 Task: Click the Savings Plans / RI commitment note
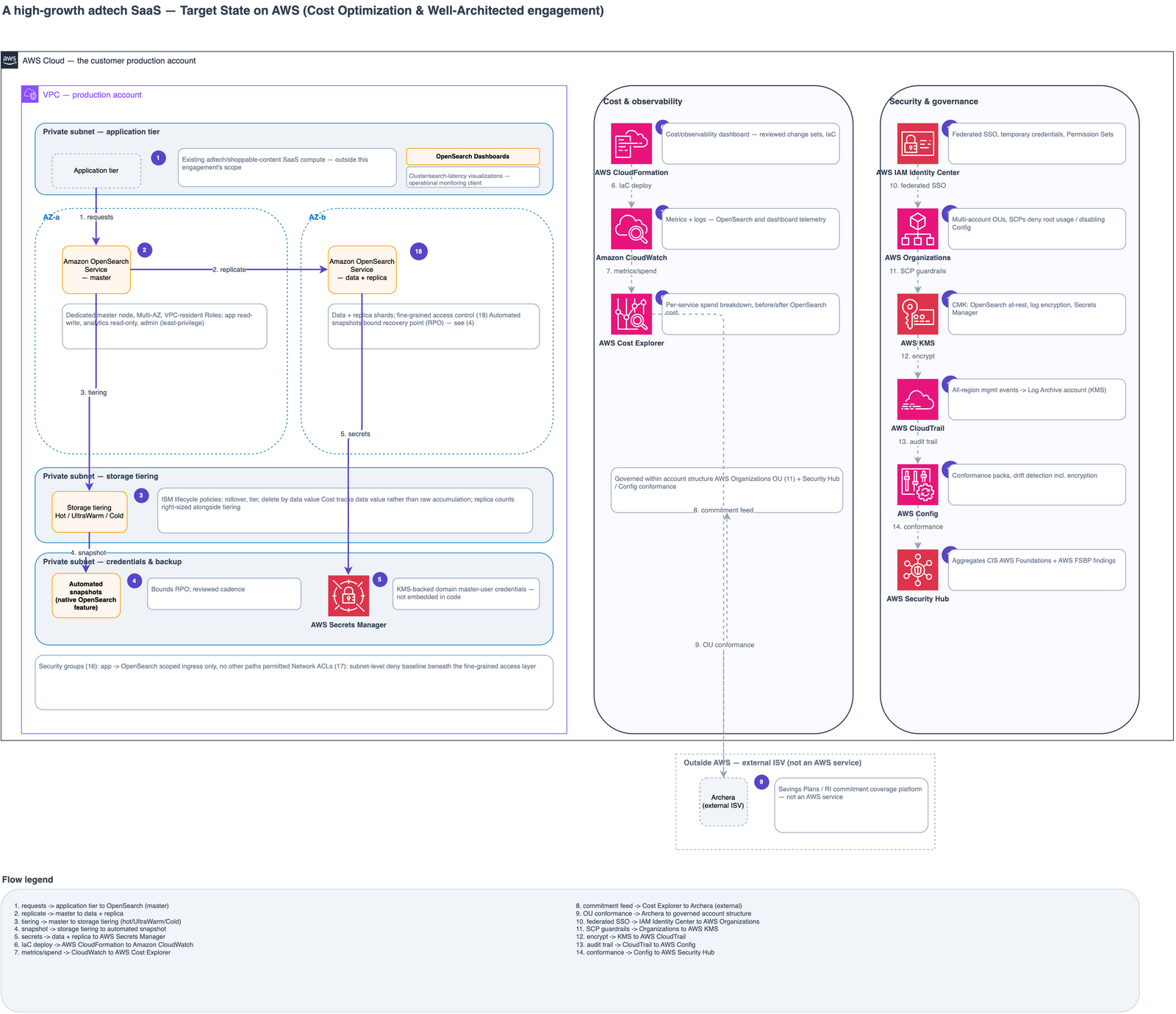[851, 806]
